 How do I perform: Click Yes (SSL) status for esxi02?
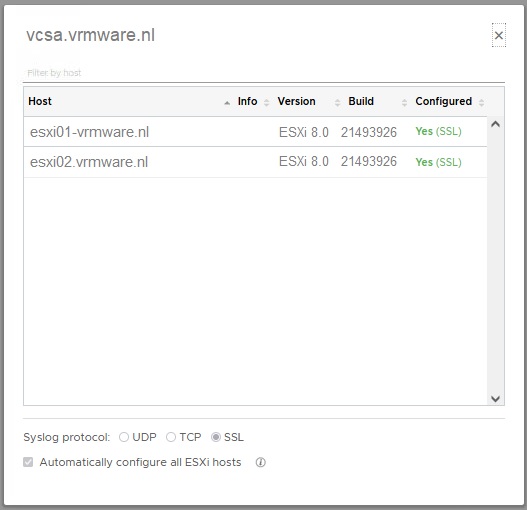pos(438,162)
